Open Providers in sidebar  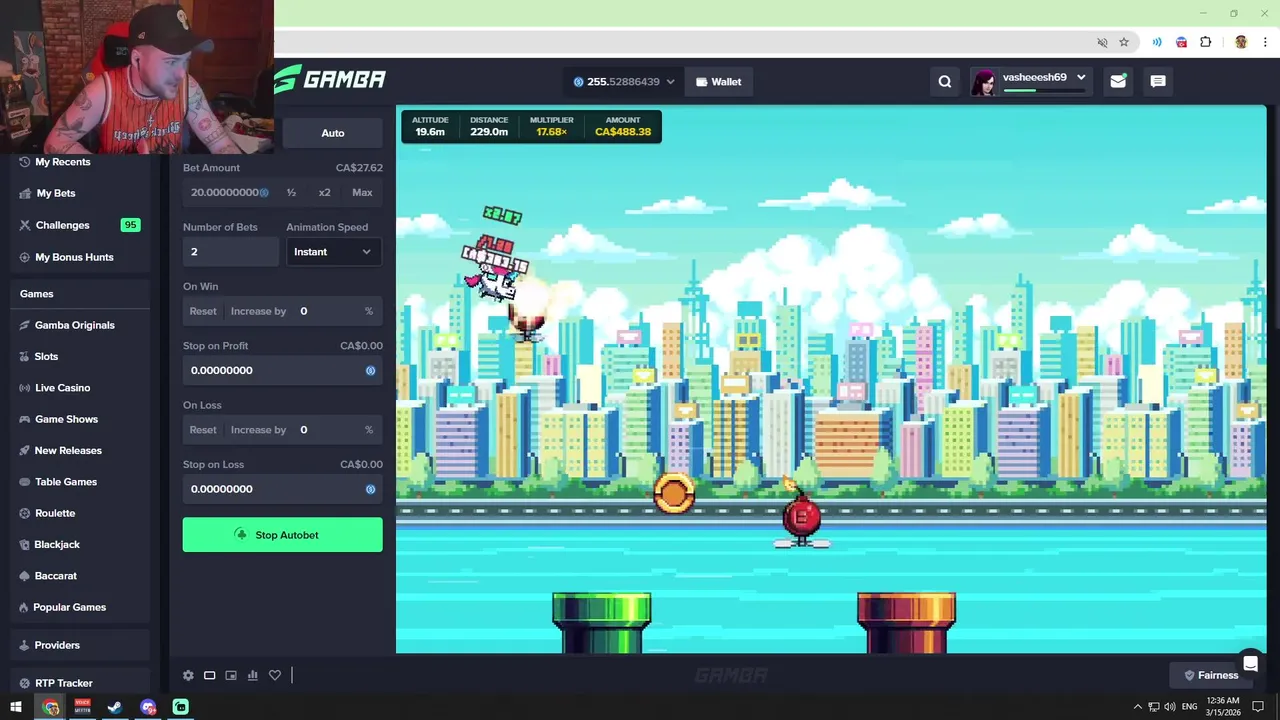pyautogui.click(x=57, y=645)
